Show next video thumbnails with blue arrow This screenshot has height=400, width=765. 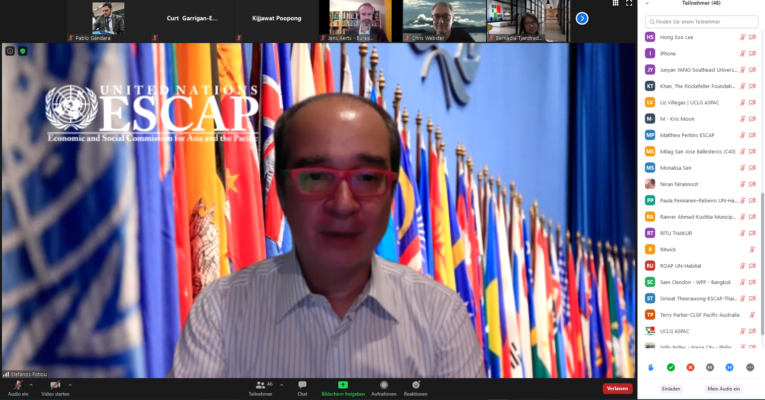tap(582, 19)
